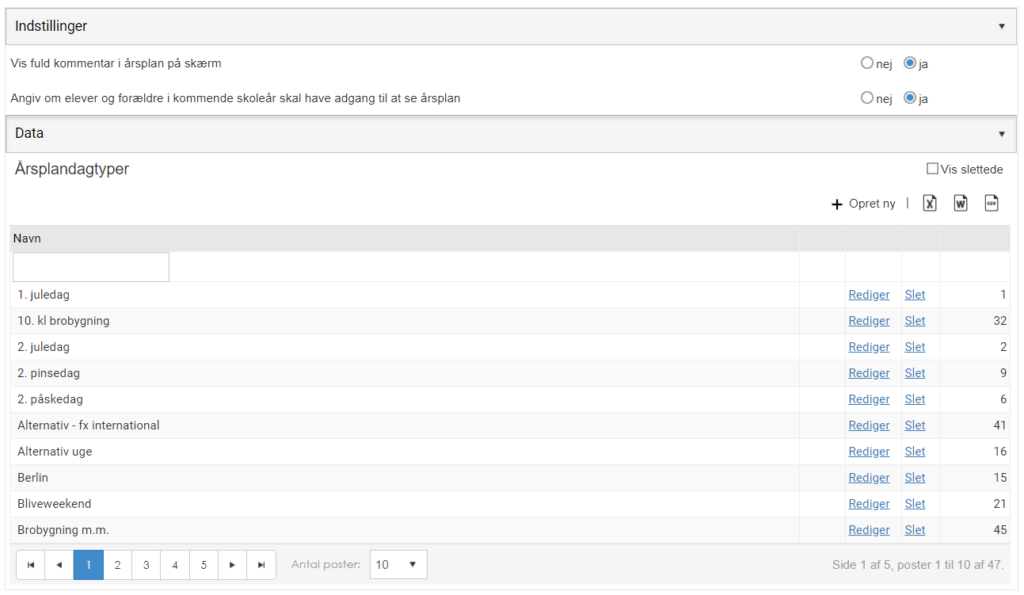Jump to the last page of results
The image size is (1024, 595).
coord(261,565)
